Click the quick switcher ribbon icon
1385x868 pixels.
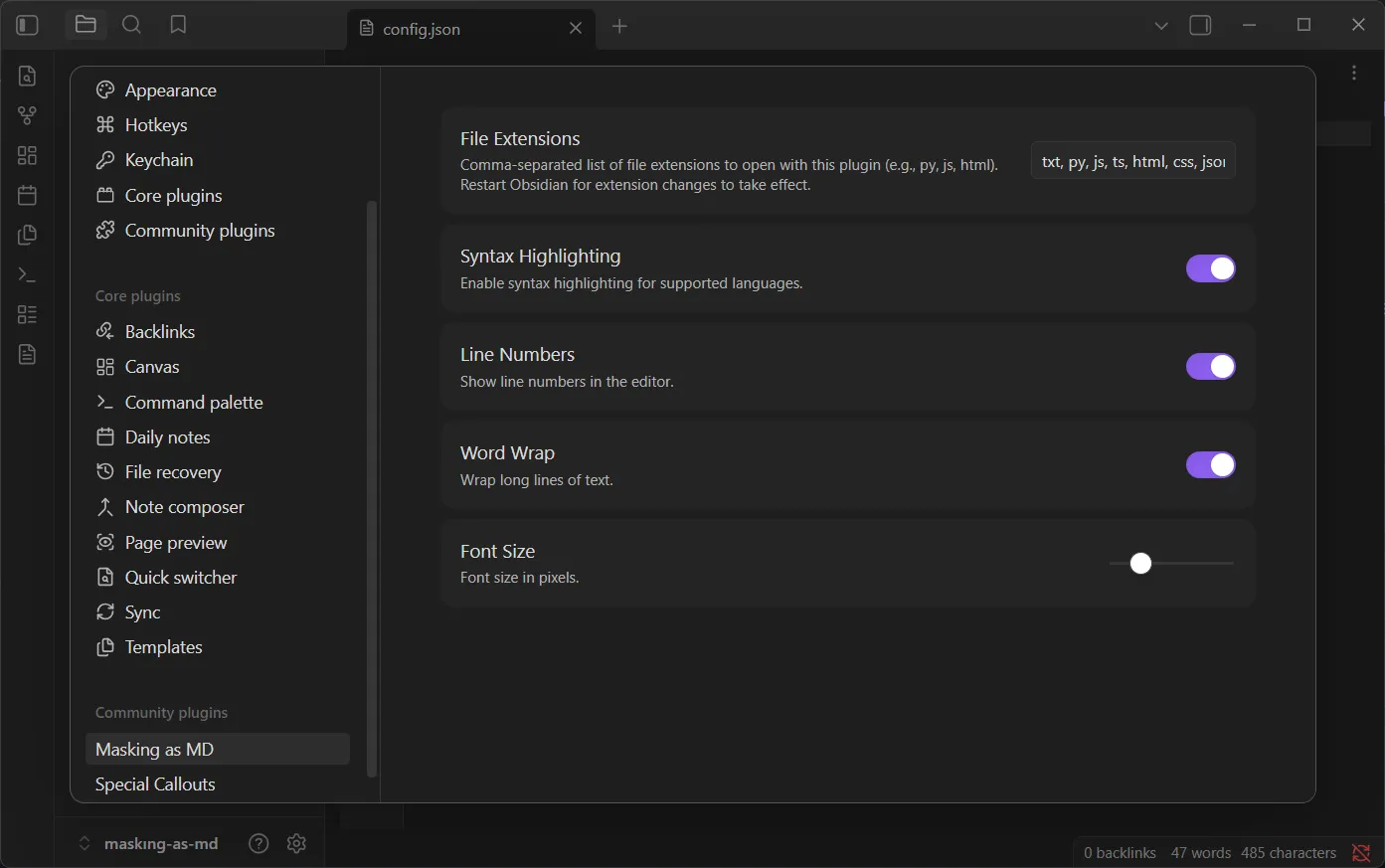27,76
